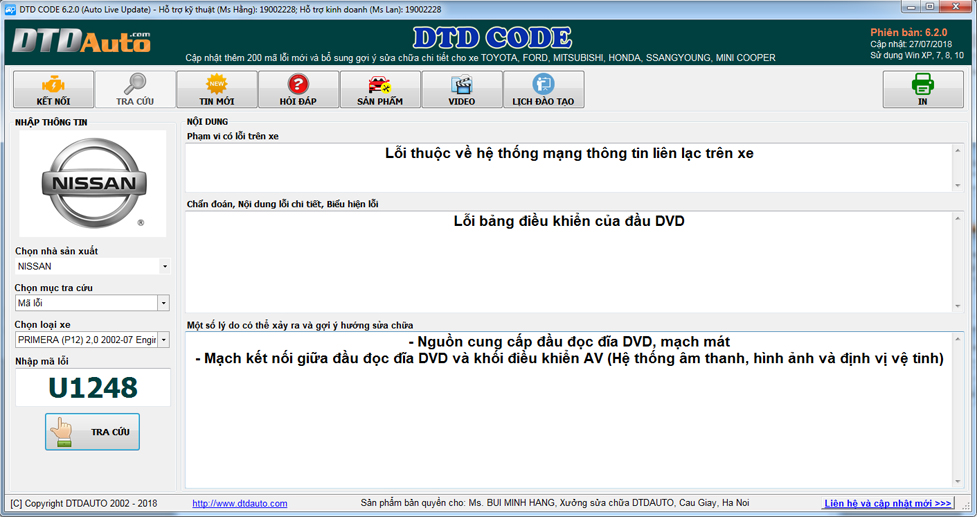Click the Sử dụng Win XP, 7, 8, 10 text
Viewport: 977px width, 517px height.
click(917, 55)
